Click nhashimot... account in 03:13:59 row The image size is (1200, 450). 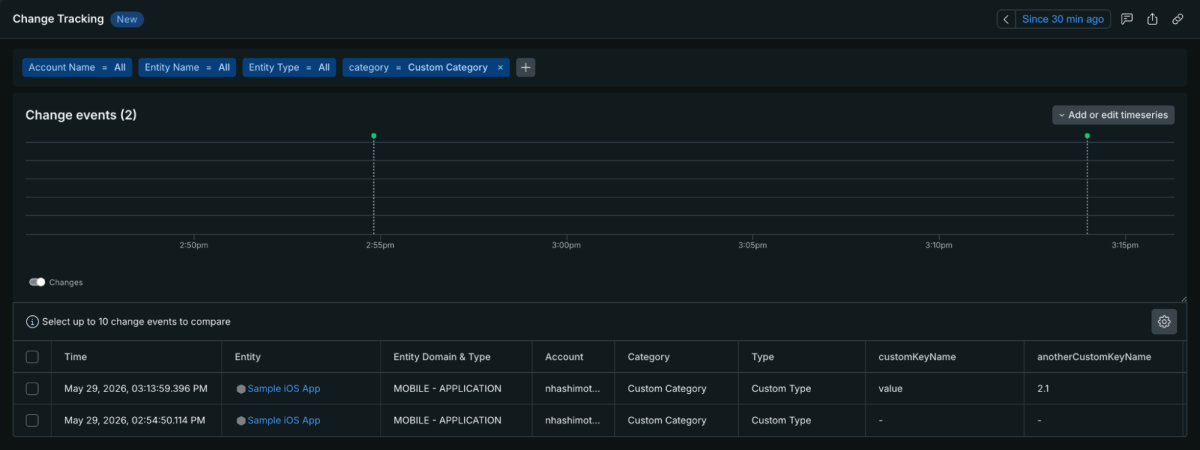tap(573, 388)
